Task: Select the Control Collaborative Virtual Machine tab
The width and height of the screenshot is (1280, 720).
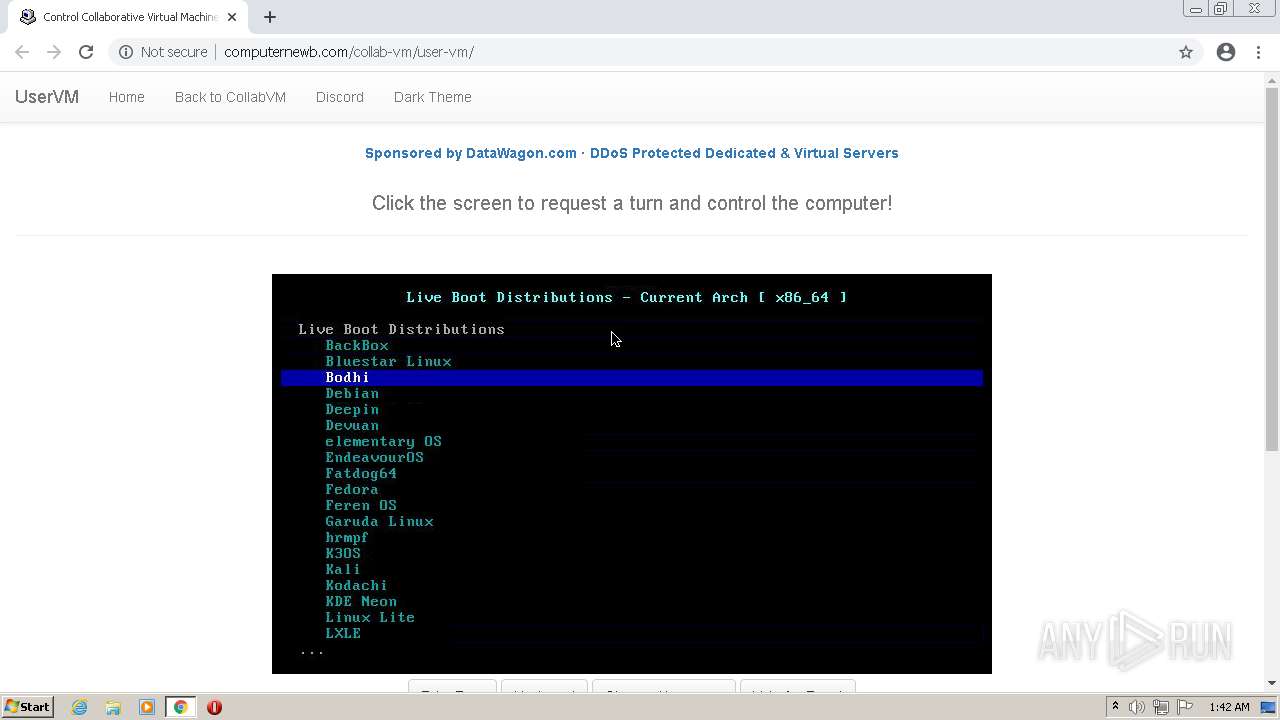Action: point(128,17)
